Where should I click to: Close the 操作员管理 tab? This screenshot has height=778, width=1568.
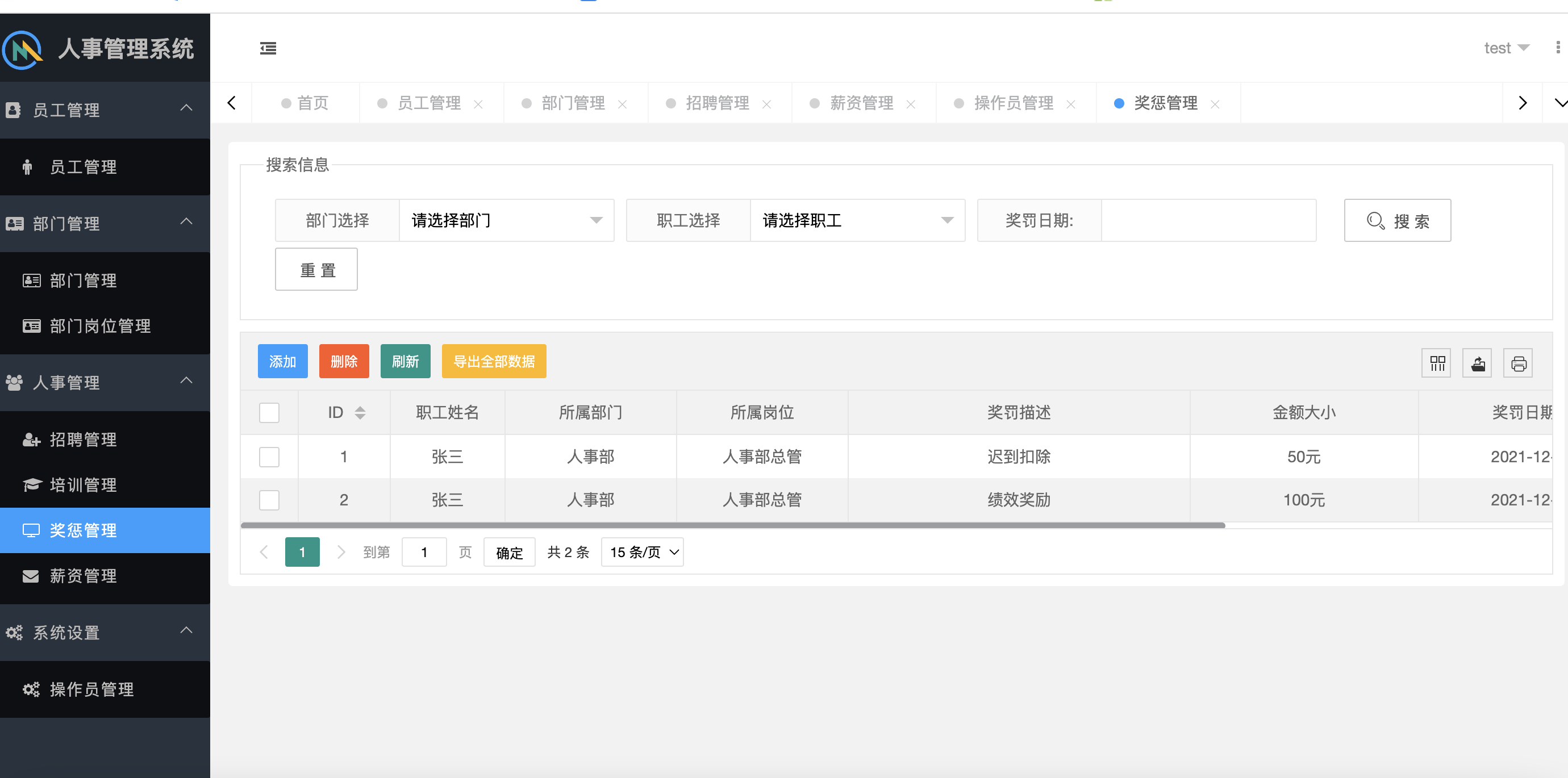[x=1071, y=104]
